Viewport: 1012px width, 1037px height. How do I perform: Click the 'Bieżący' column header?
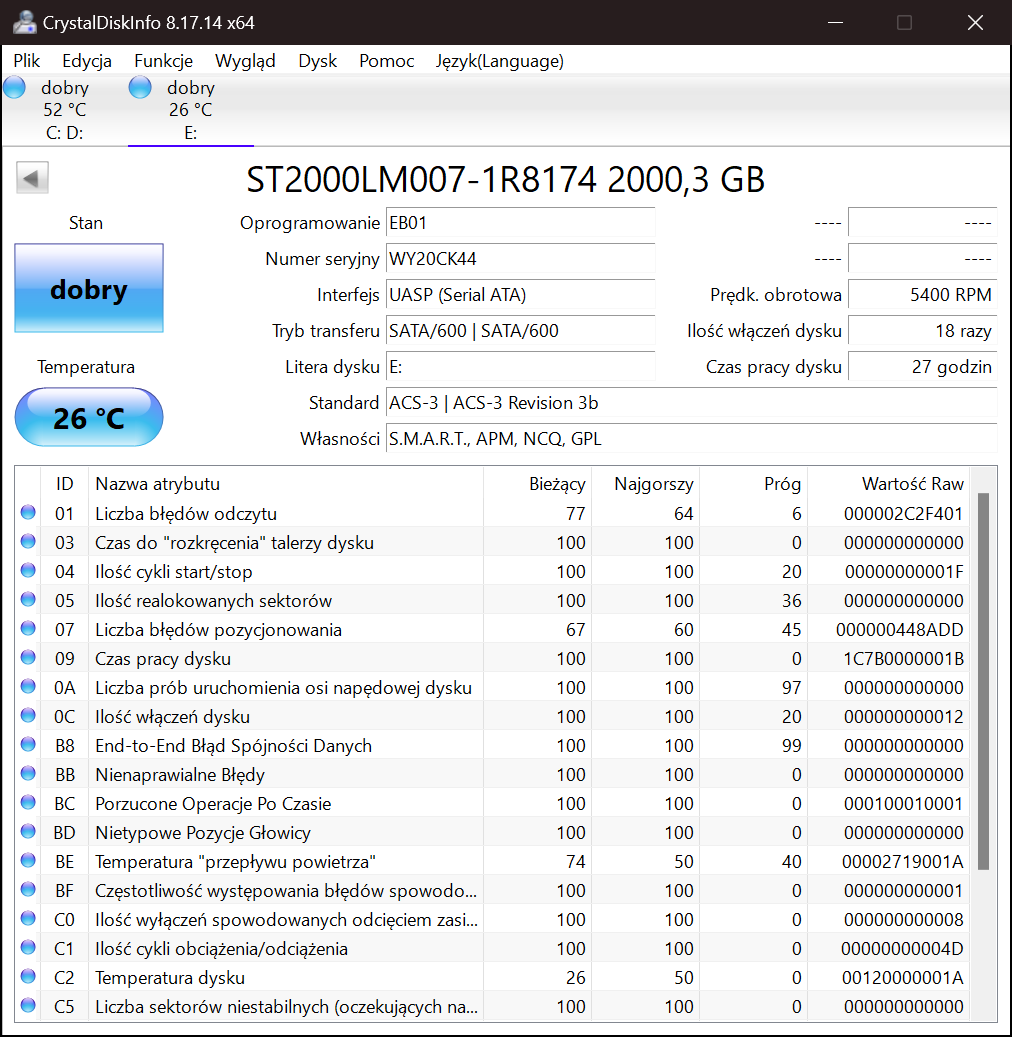click(x=538, y=484)
